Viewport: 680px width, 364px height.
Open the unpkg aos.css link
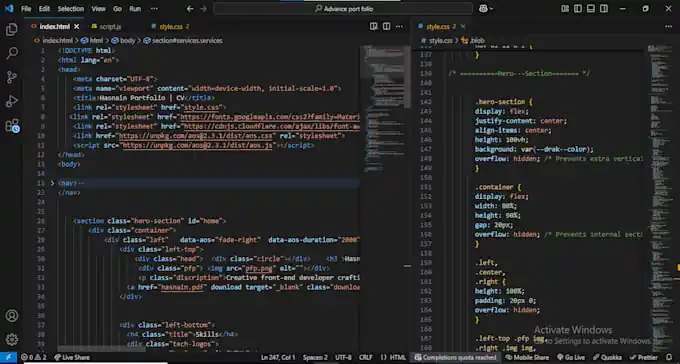click(197, 136)
